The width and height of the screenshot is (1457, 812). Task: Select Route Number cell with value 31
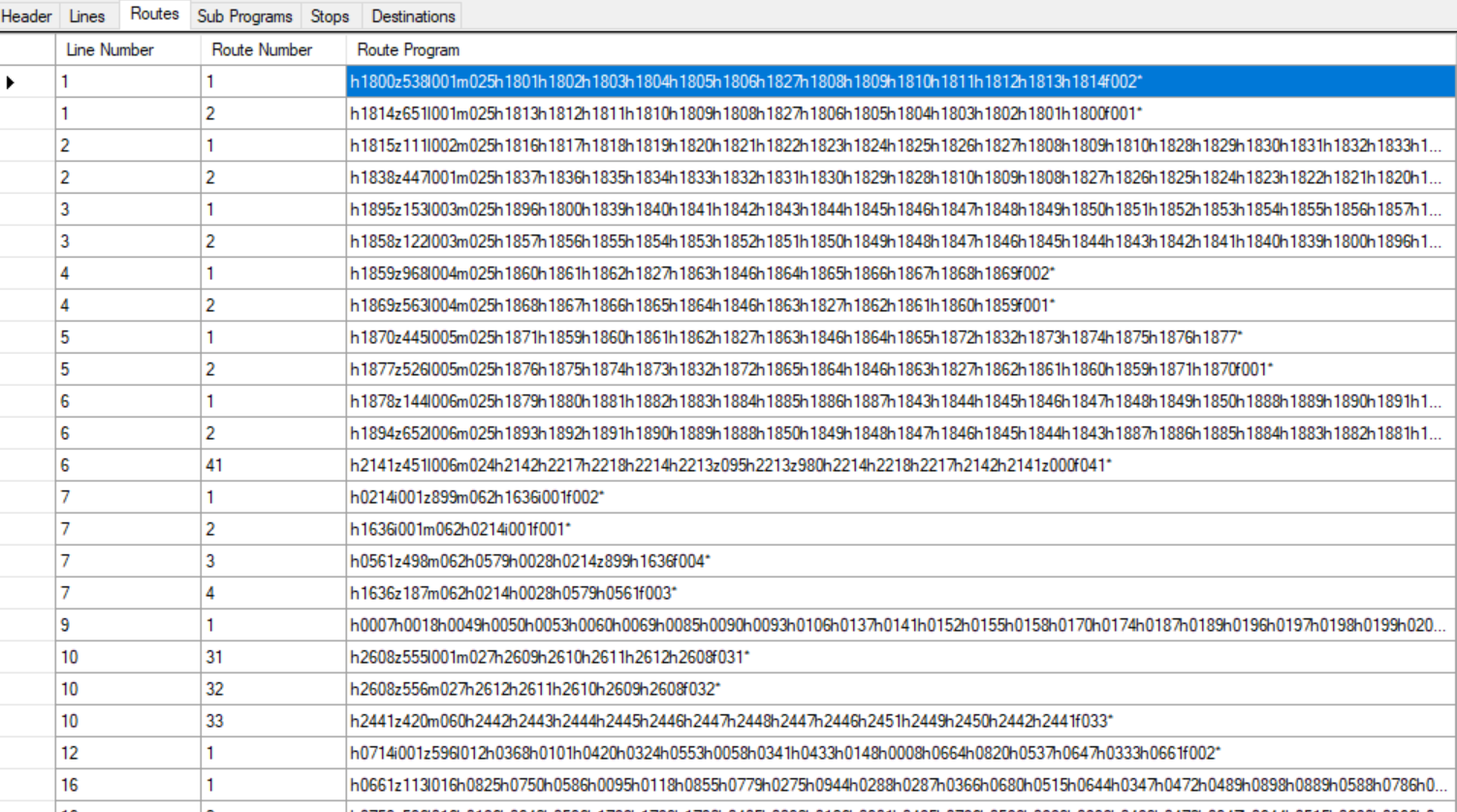273,657
